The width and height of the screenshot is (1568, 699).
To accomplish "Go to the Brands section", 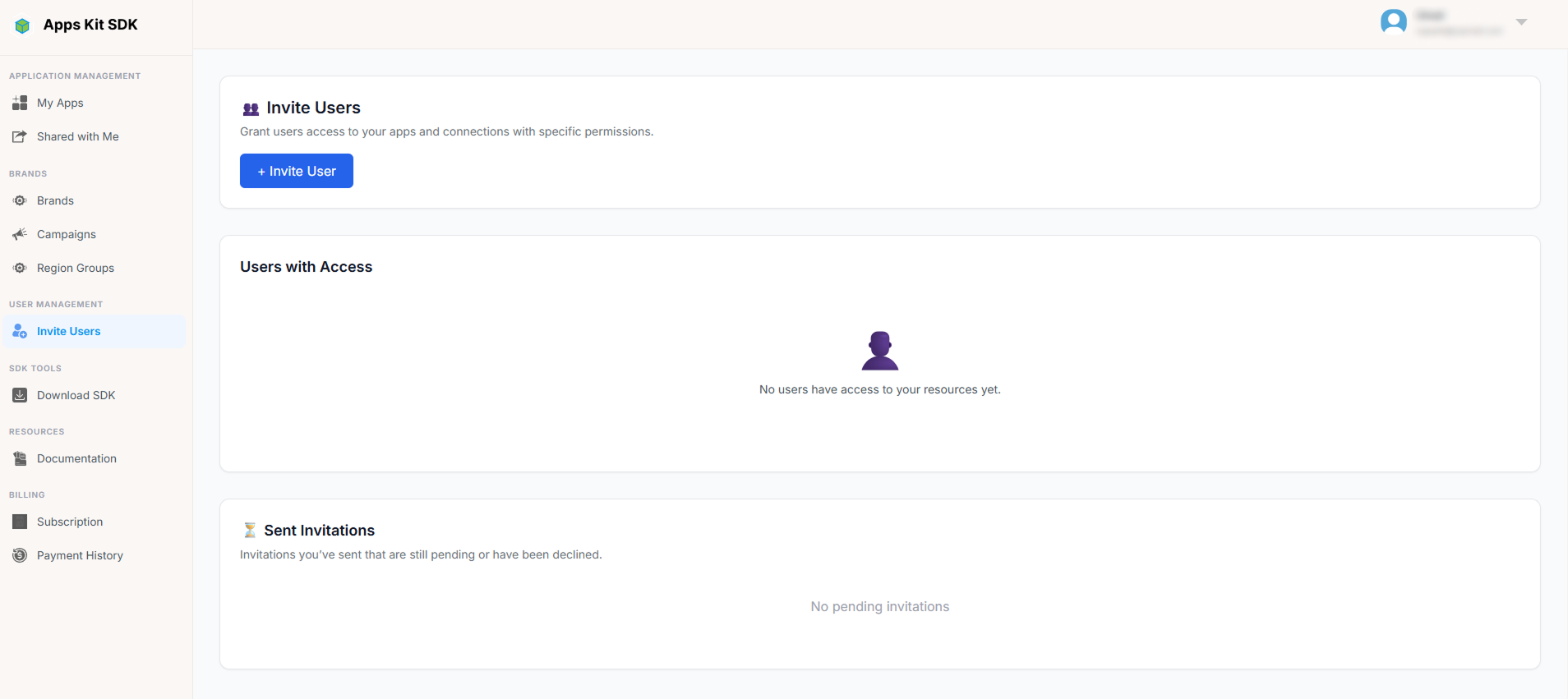I will (x=95, y=200).
